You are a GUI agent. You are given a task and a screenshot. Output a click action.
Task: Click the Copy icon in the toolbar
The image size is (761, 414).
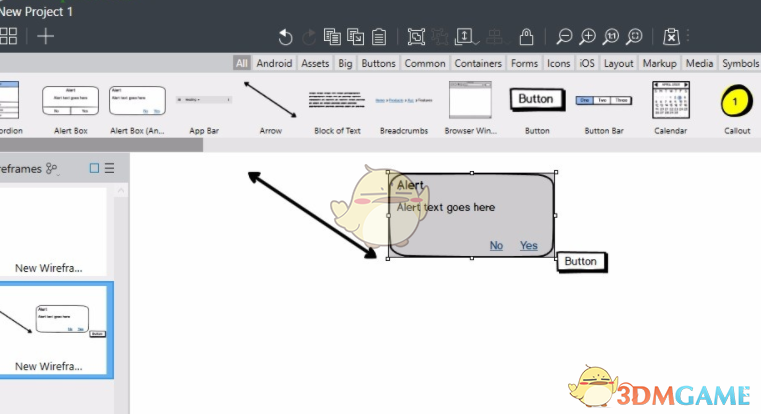point(332,37)
